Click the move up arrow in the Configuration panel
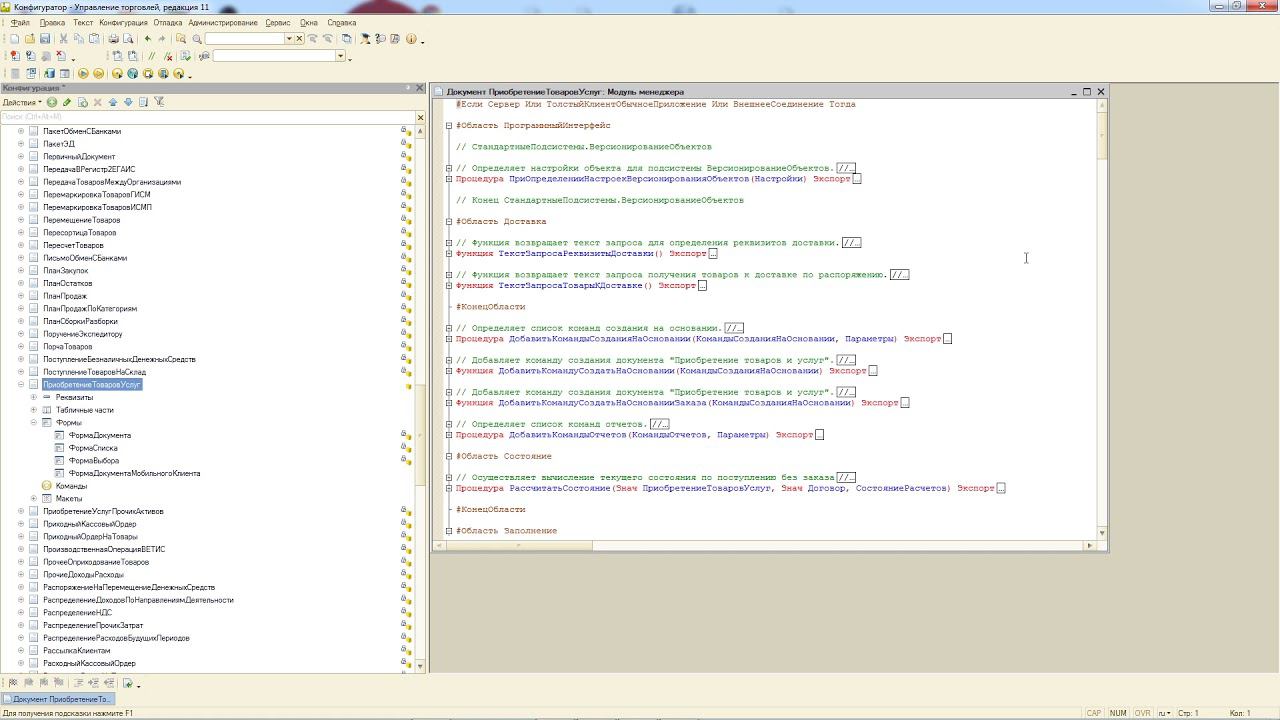 [113, 102]
